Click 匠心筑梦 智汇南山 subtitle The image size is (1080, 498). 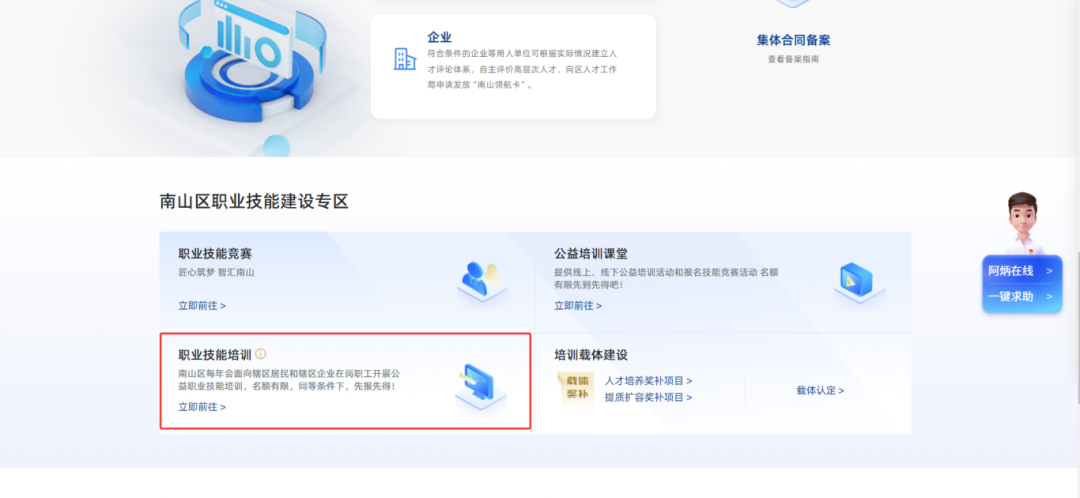click(216, 272)
